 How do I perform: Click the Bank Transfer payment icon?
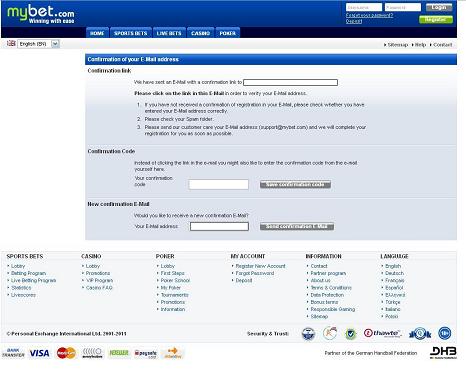[13, 353]
